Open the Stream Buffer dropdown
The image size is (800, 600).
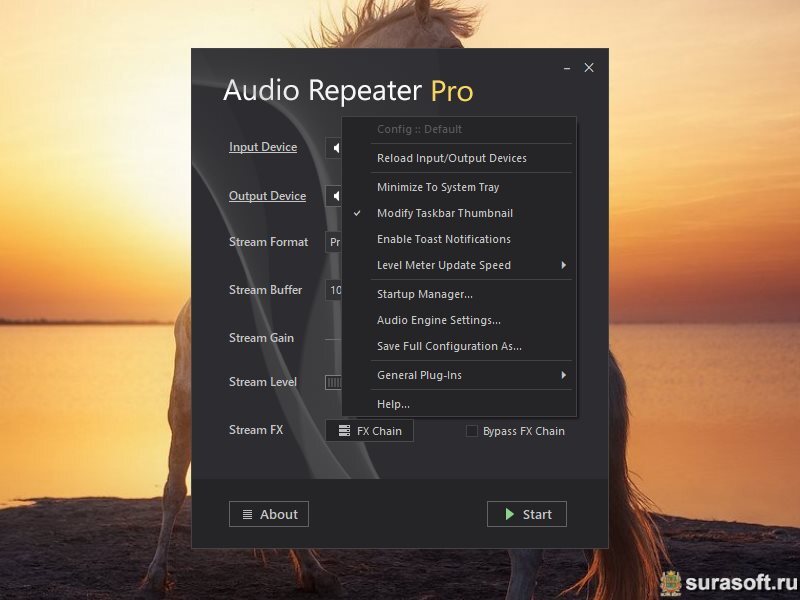[x=334, y=290]
